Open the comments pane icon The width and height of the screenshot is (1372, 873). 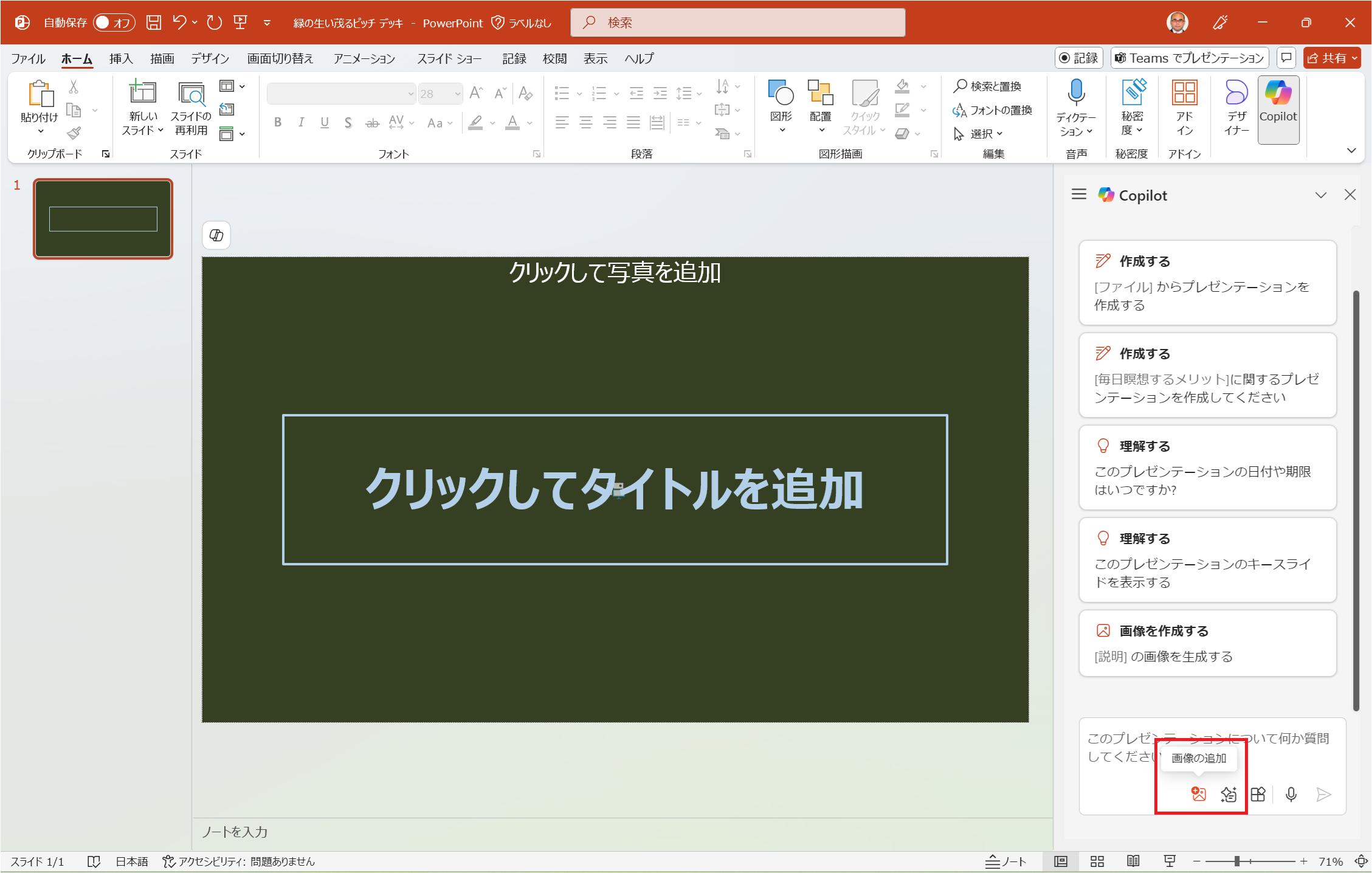pos(1286,58)
